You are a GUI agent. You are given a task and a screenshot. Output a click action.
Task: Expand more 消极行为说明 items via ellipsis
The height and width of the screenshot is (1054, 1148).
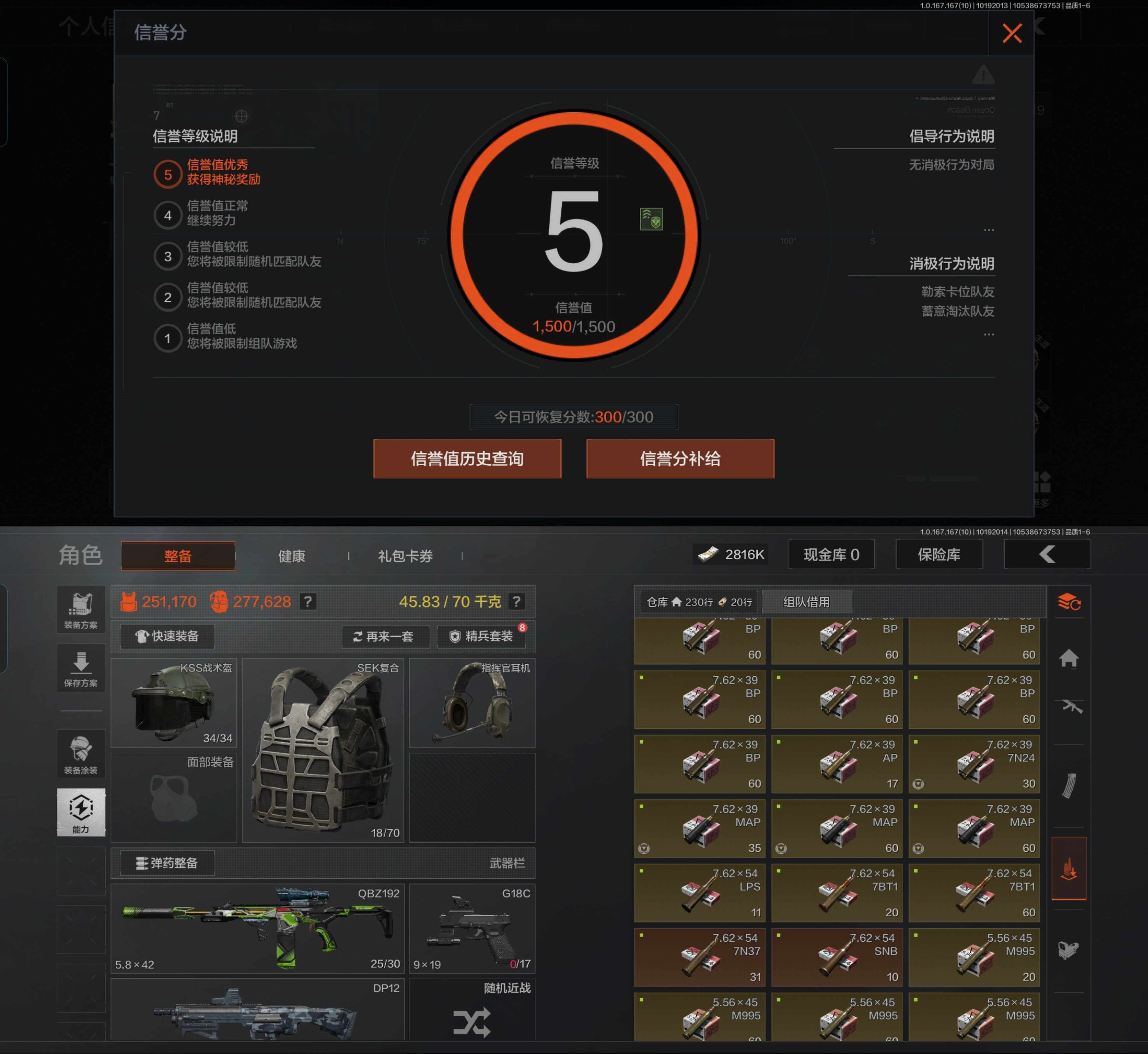tap(989, 334)
